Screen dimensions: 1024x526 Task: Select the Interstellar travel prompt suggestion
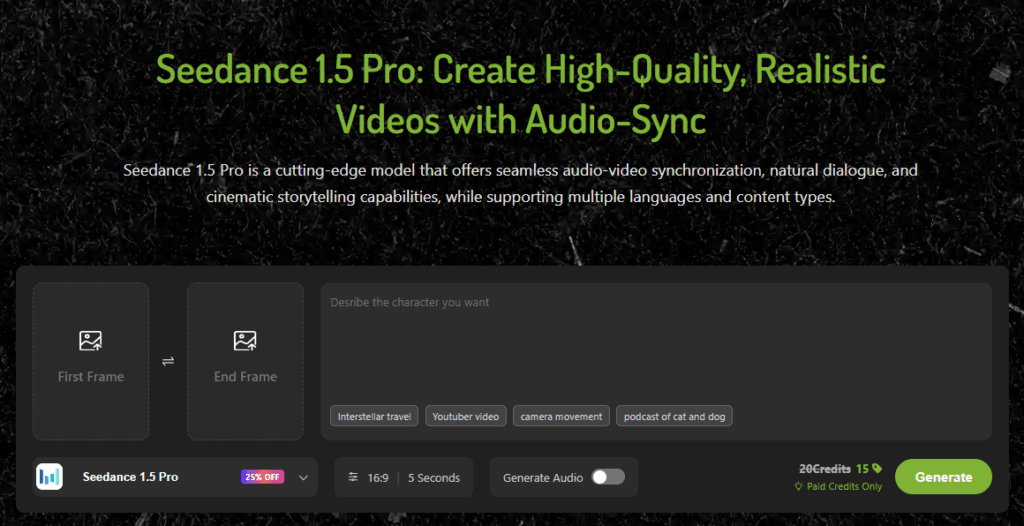374,416
